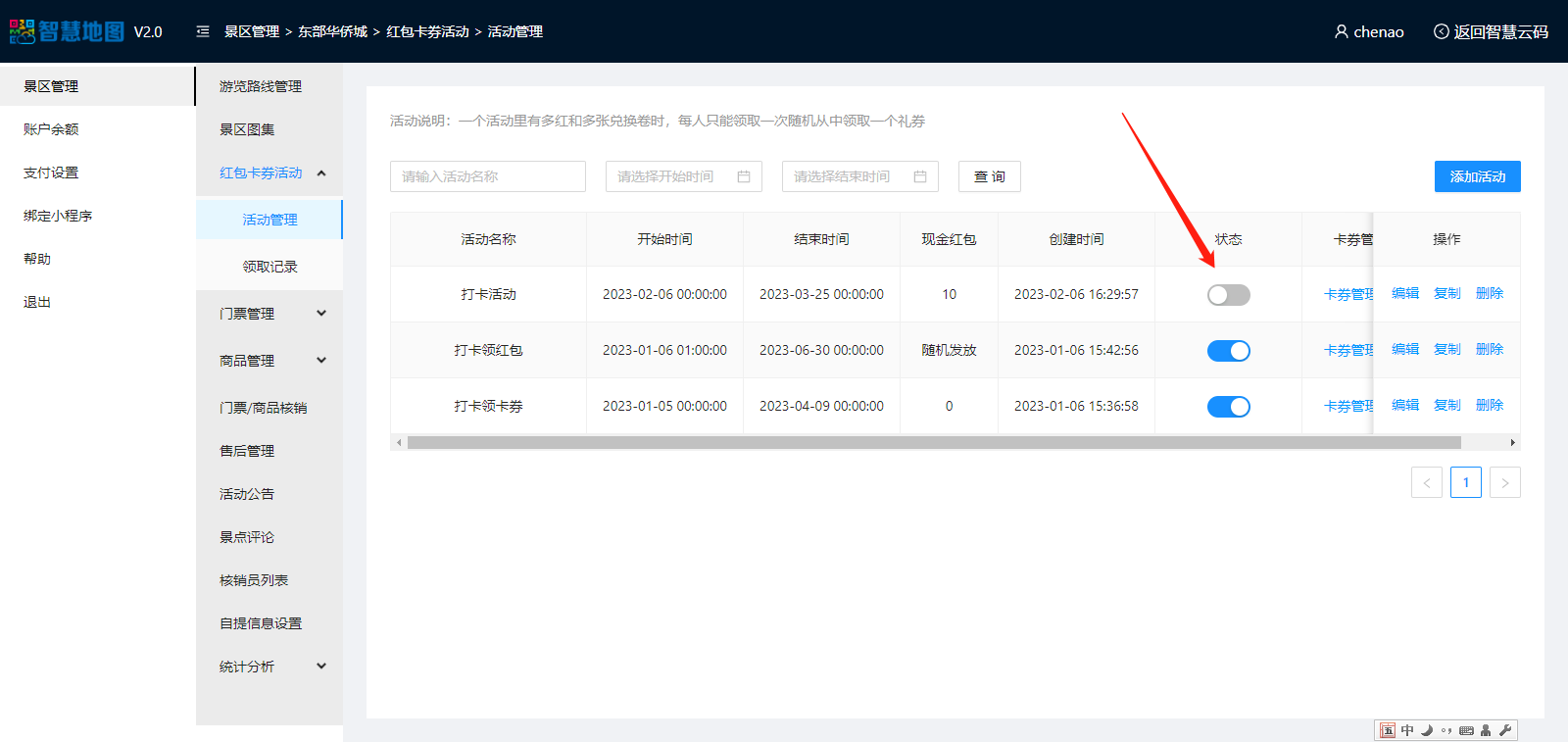Open the start time calendar icon
The width and height of the screenshot is (1568, 742).
click(x=744, y=176)
